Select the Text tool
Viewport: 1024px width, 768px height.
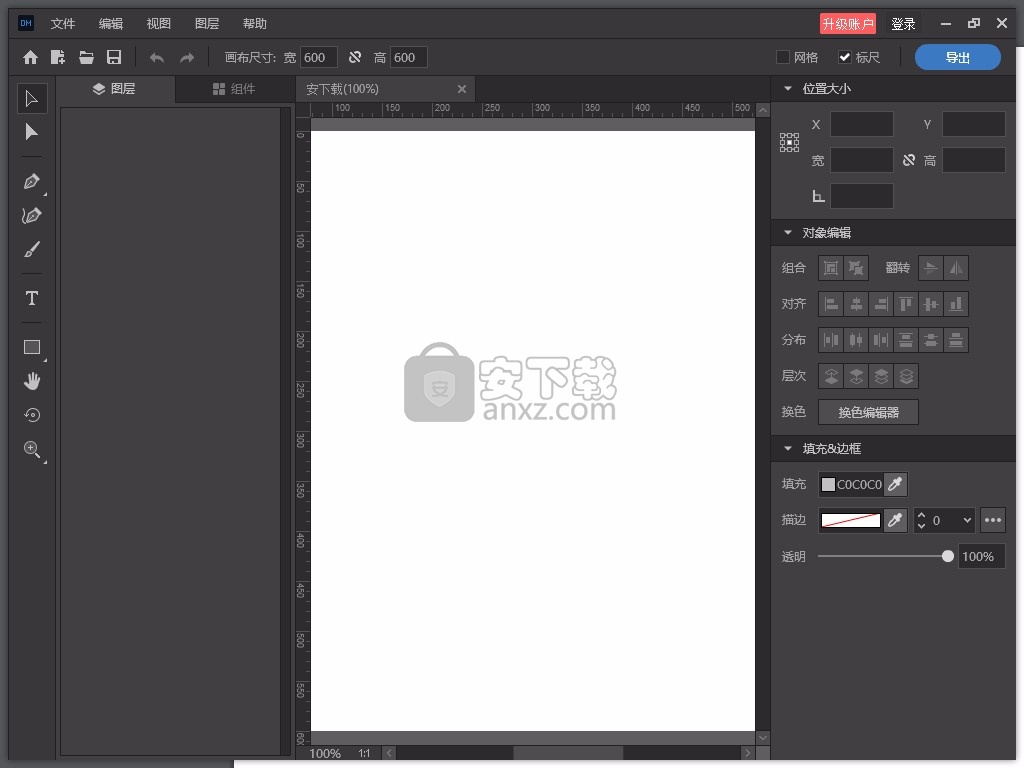[x=31, y=298]
